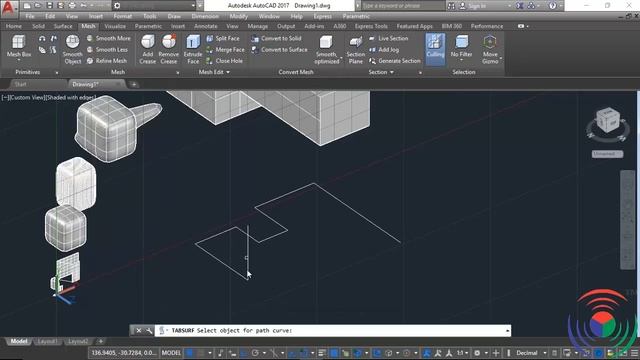Click the Merge Face tool

(225, 49)
